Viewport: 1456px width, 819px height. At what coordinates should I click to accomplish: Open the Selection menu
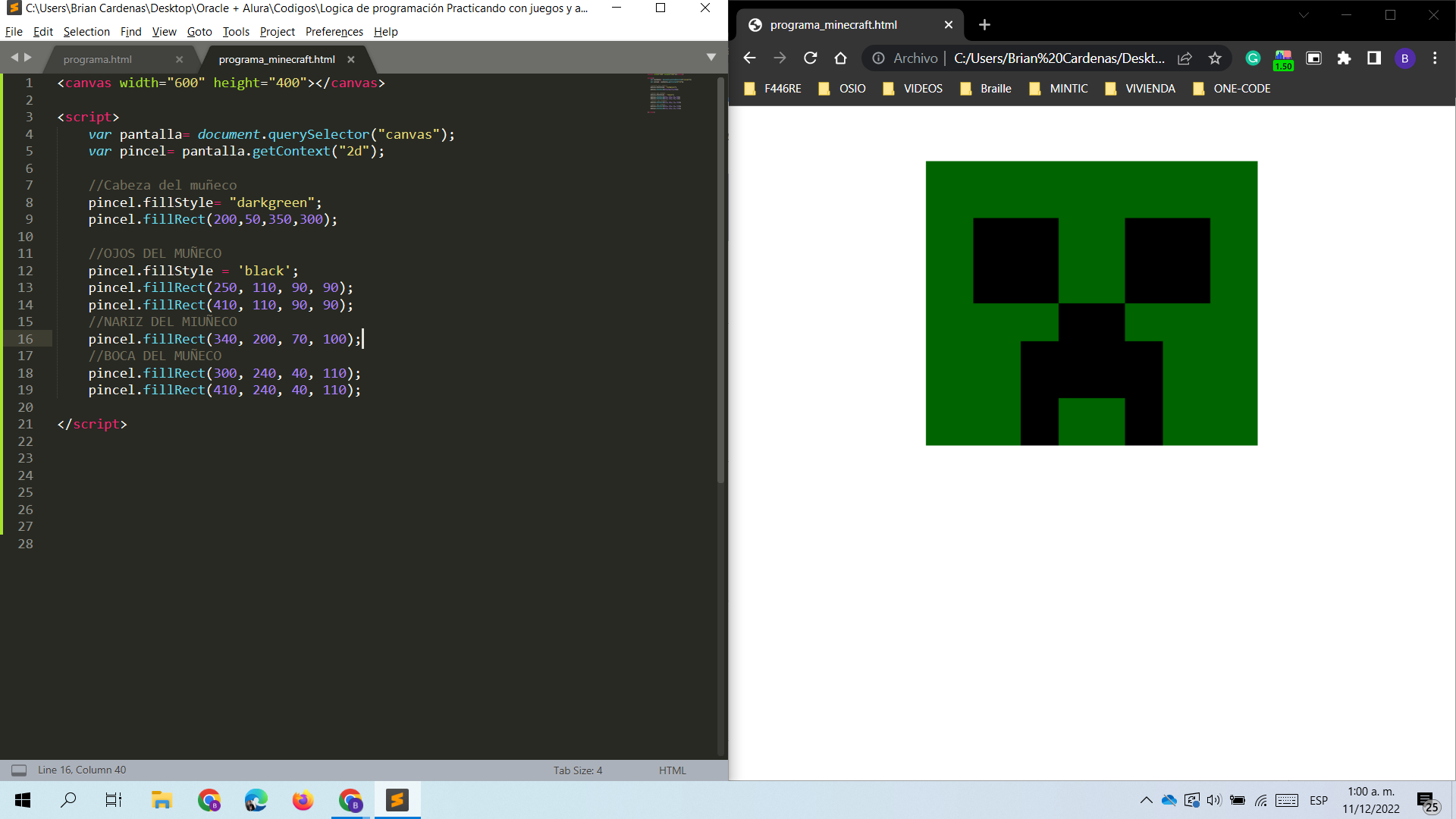tap(86, 32)
